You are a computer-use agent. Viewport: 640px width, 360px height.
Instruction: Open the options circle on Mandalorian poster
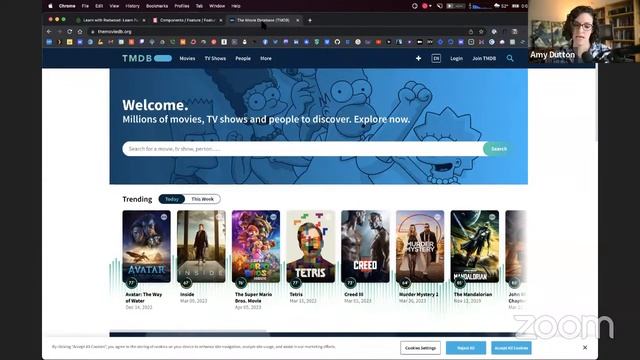(x=492, y=217)
